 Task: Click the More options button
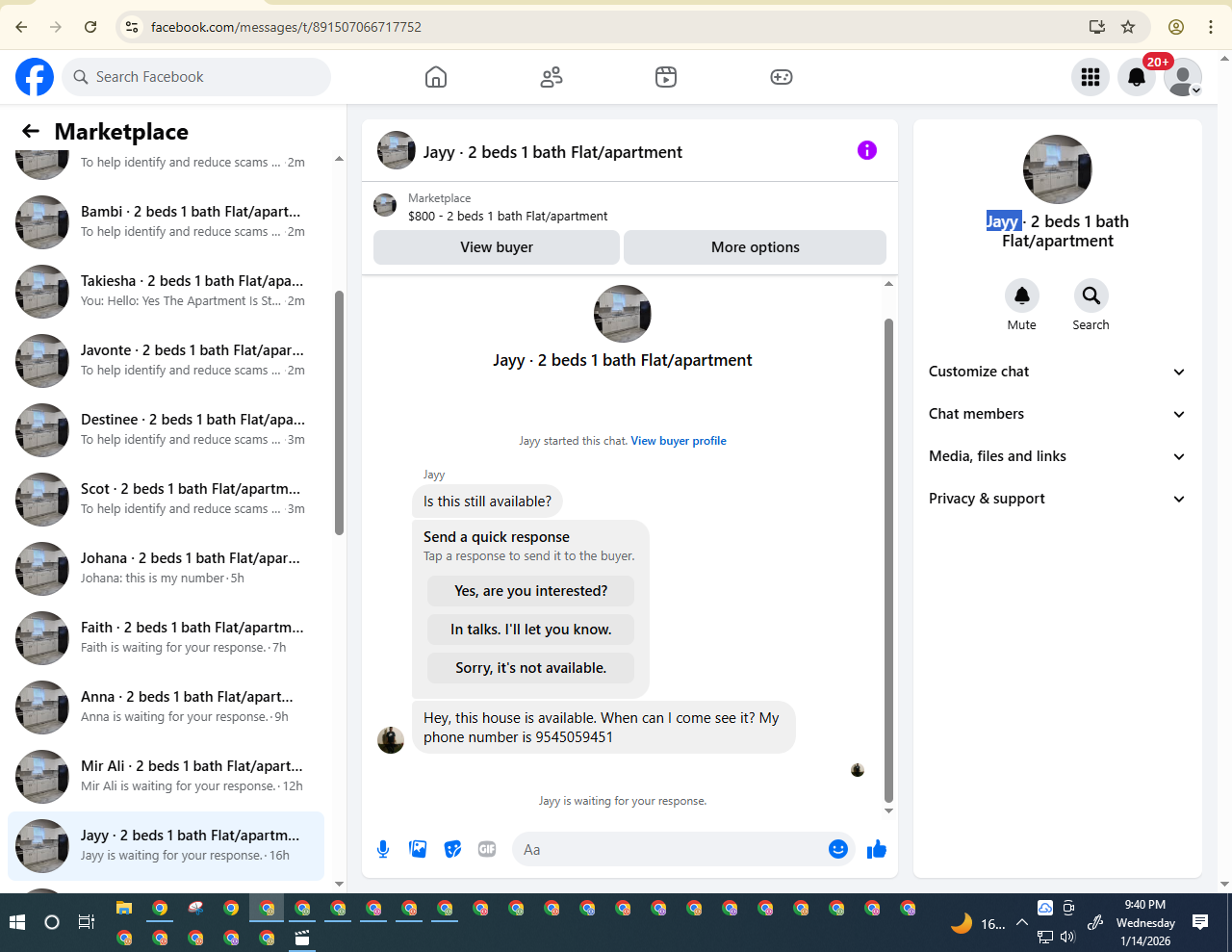[x=756, y=247]
